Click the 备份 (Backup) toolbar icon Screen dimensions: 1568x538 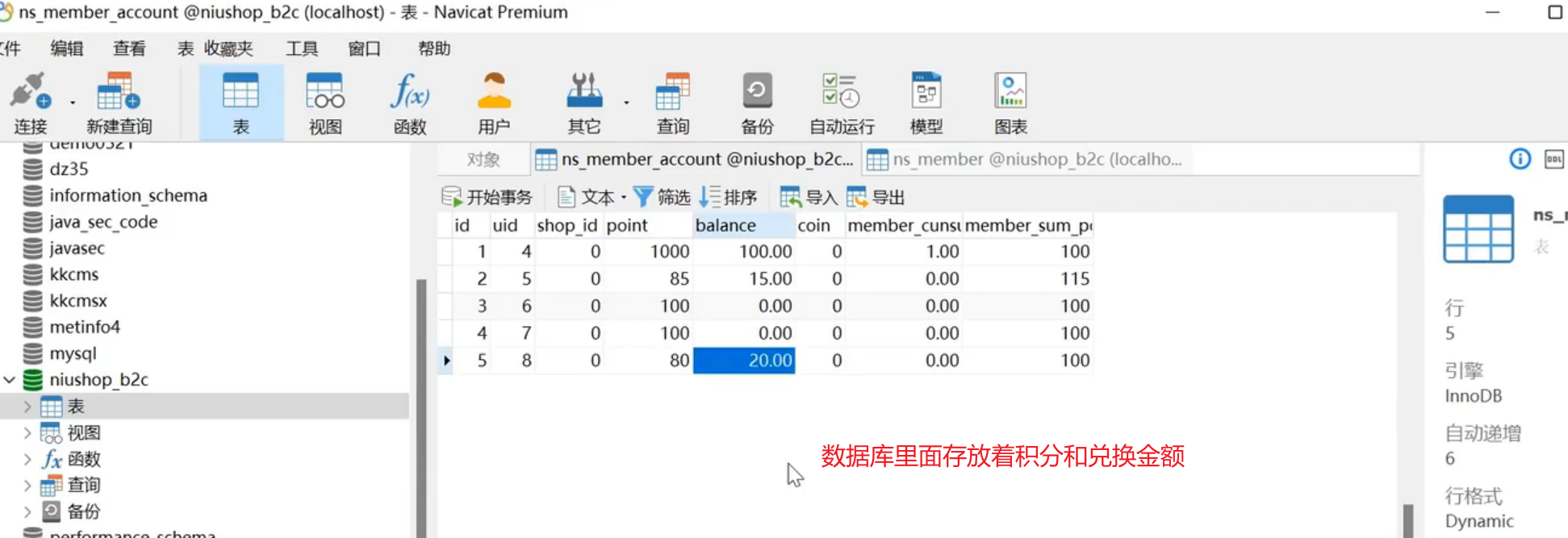757,102
